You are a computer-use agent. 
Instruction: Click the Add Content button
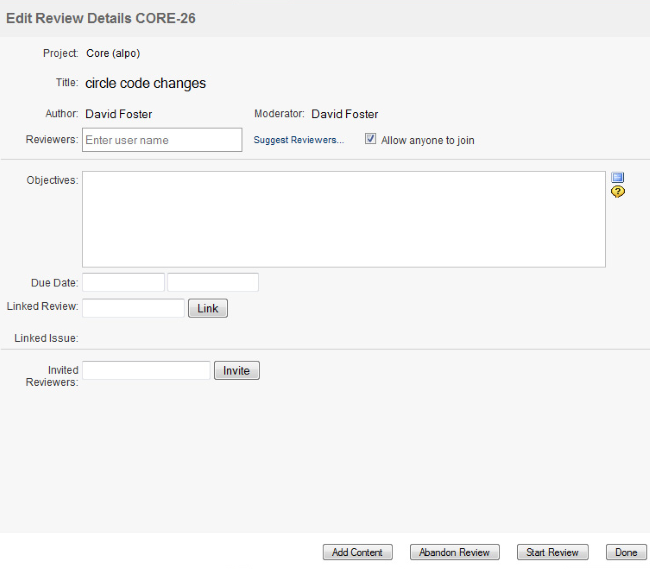coord(358,552)
